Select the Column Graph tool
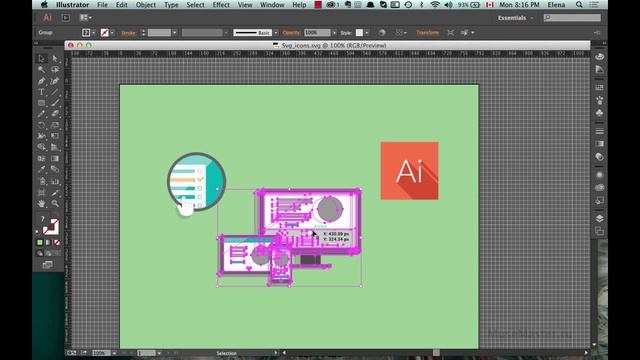This screenshot has height=360, width=640. click(55, 181)
